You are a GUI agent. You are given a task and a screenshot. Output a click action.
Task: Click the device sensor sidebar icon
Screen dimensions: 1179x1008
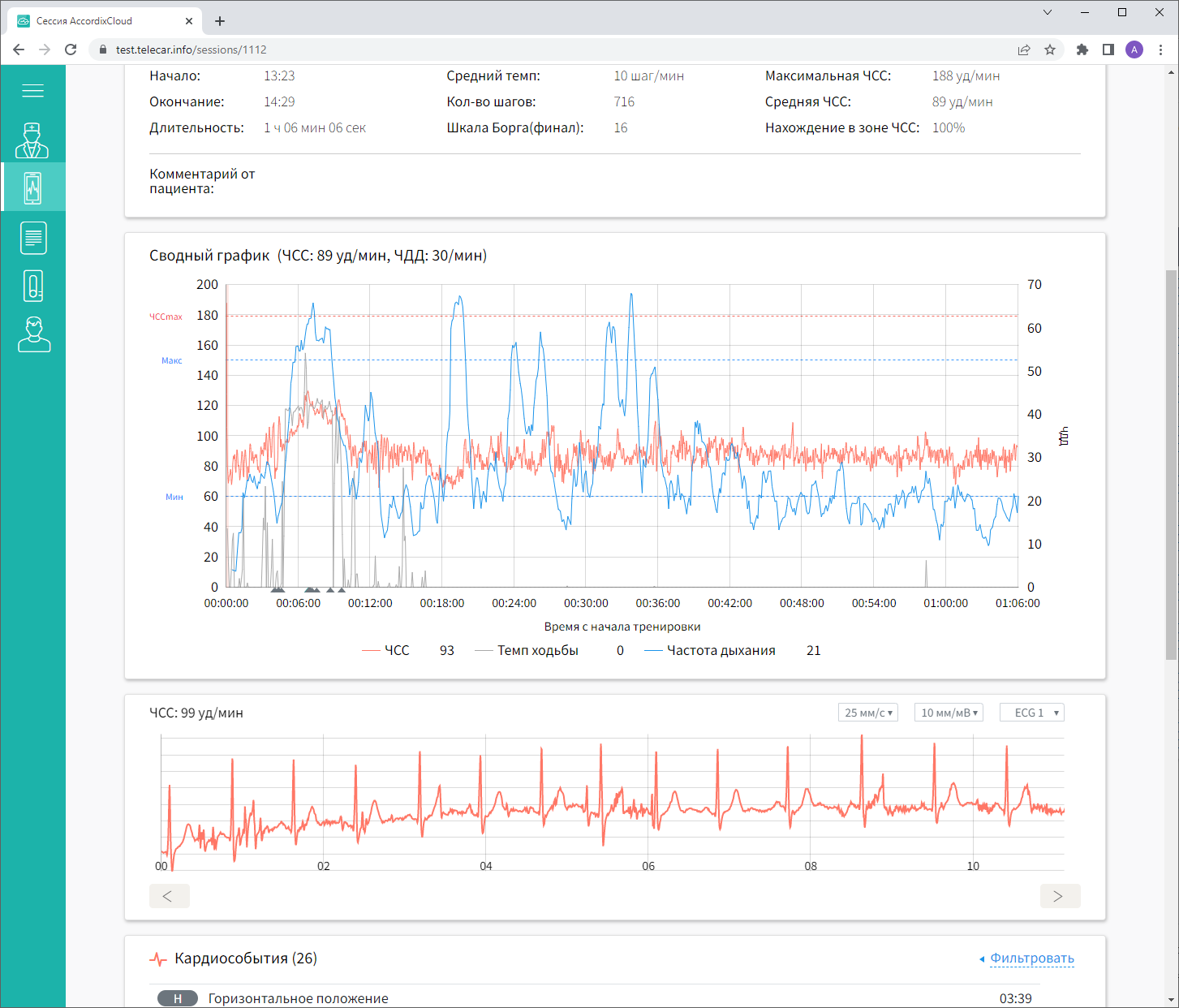[x=32, y=286]
